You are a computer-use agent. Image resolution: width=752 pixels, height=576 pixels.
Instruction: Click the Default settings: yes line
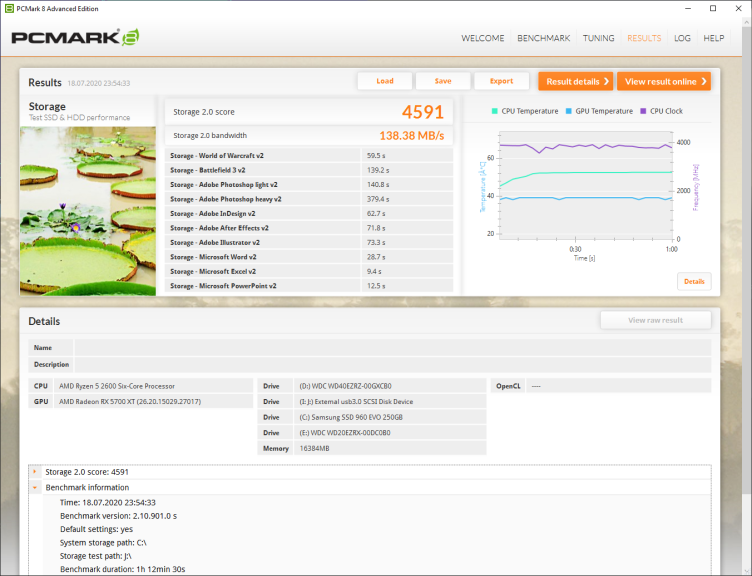(x=96, y=529)
